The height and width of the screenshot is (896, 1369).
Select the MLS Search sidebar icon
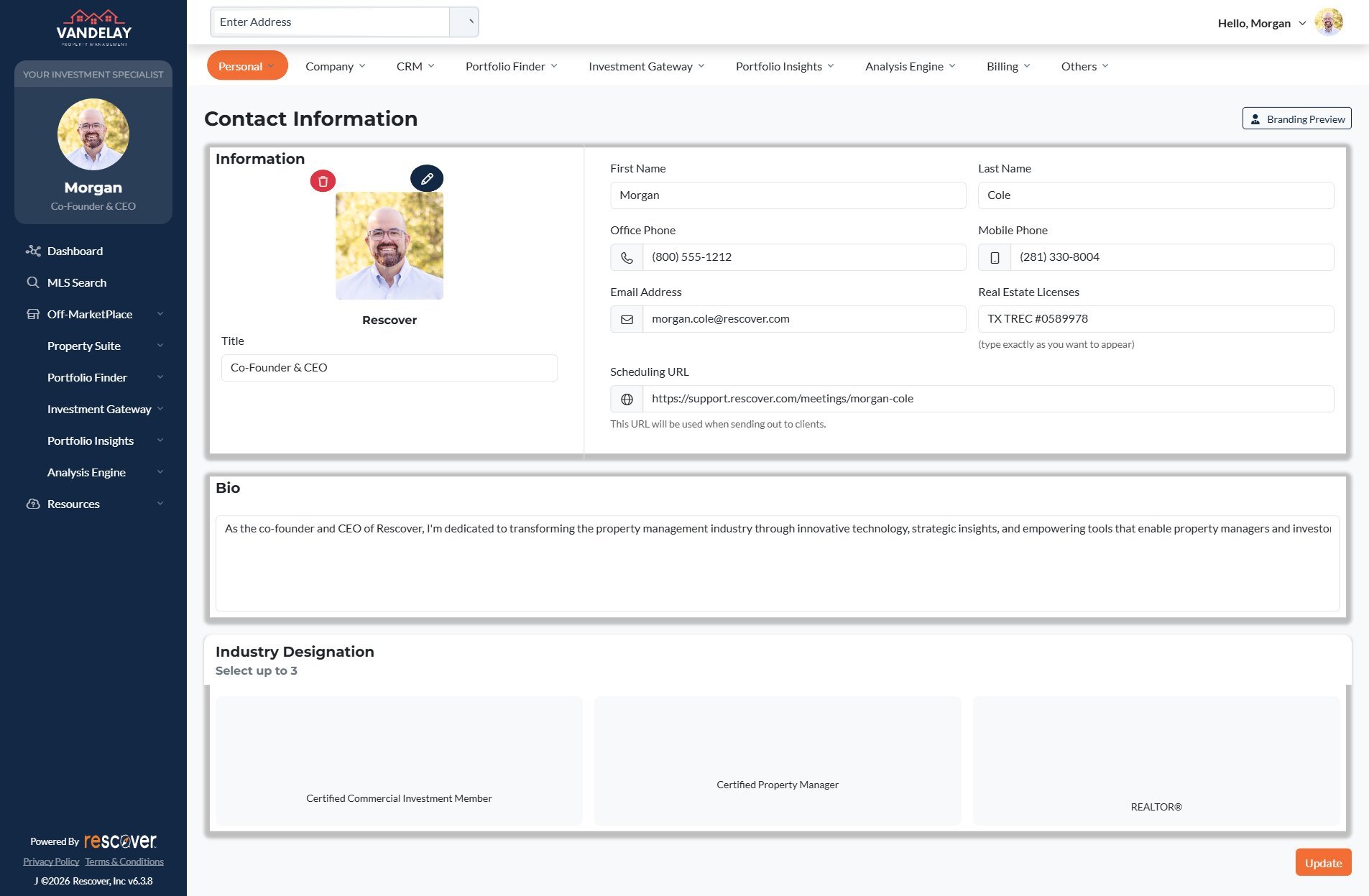pyautogui.click(x=33, y=282)
